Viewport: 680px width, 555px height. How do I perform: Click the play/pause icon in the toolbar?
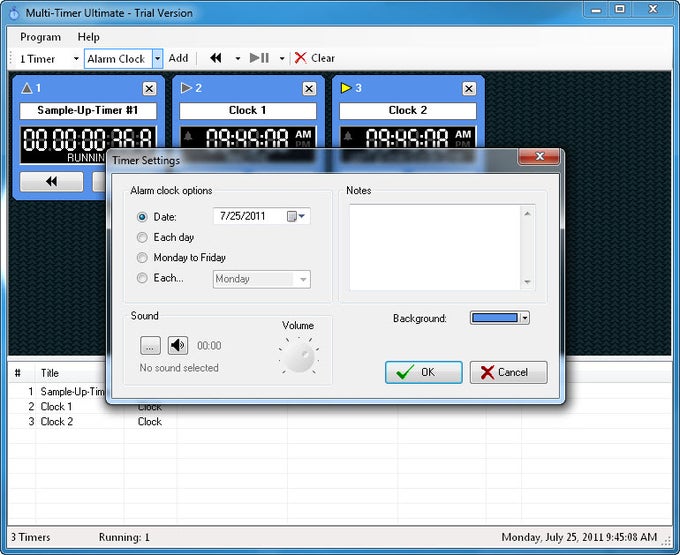pos(259,58)
